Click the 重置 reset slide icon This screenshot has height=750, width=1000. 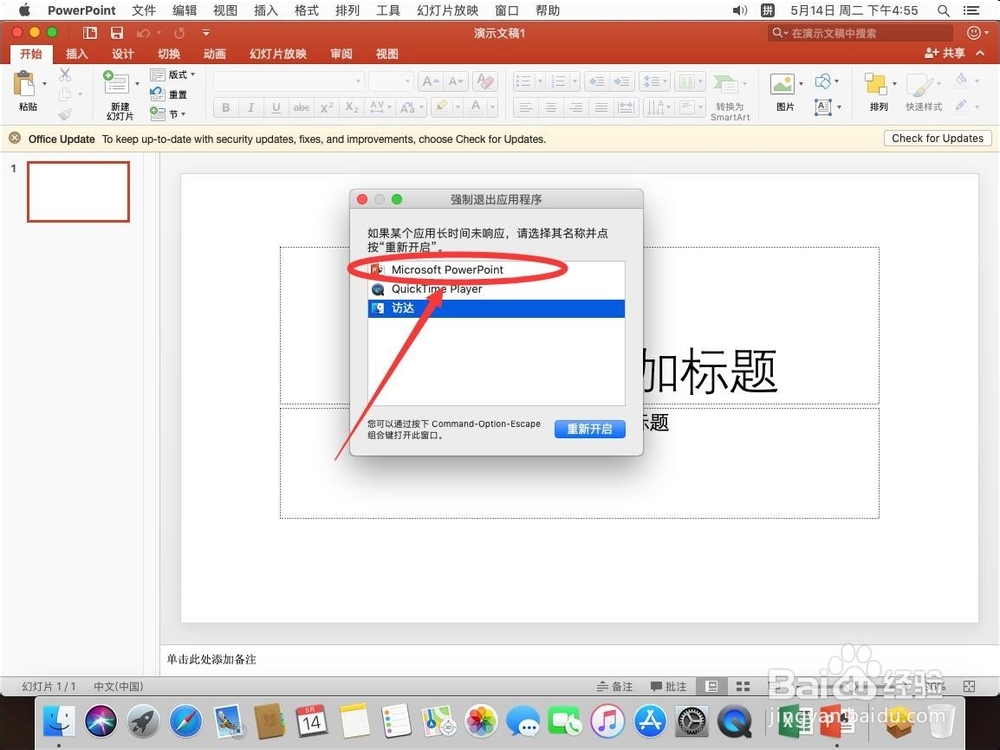158,94
